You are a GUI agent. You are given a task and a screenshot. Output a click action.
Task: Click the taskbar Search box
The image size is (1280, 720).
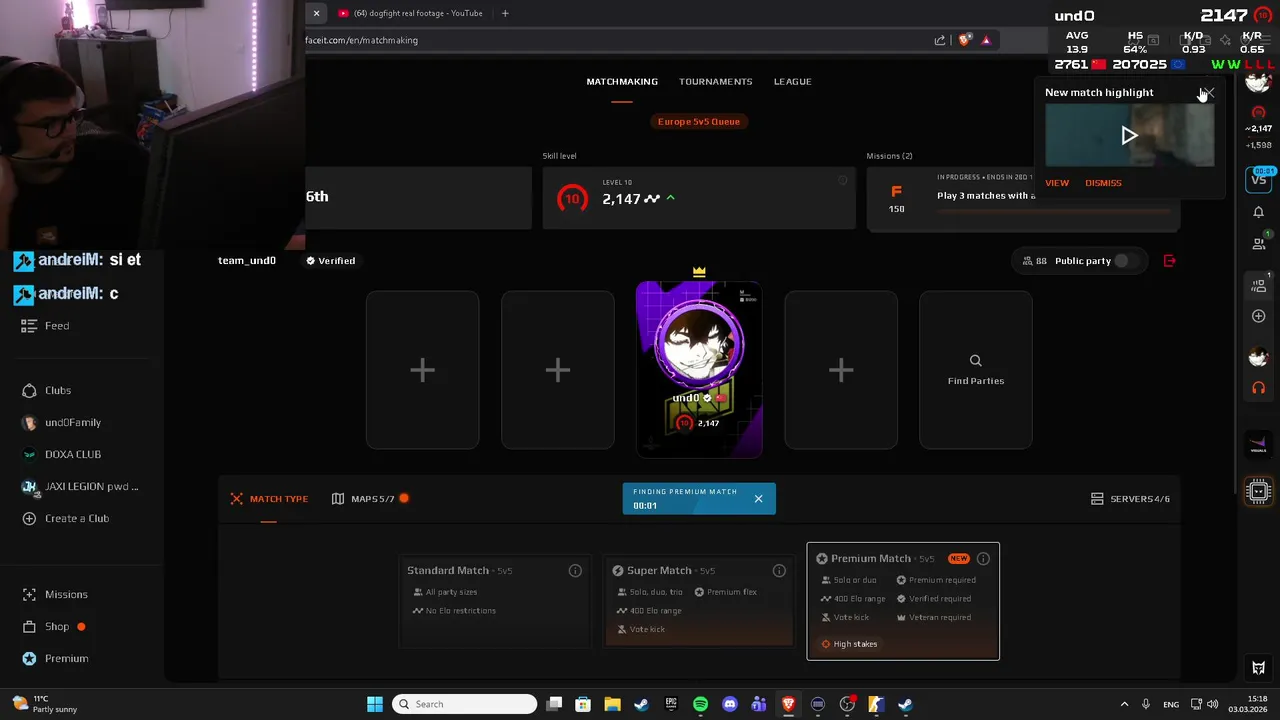coord(465,704)
